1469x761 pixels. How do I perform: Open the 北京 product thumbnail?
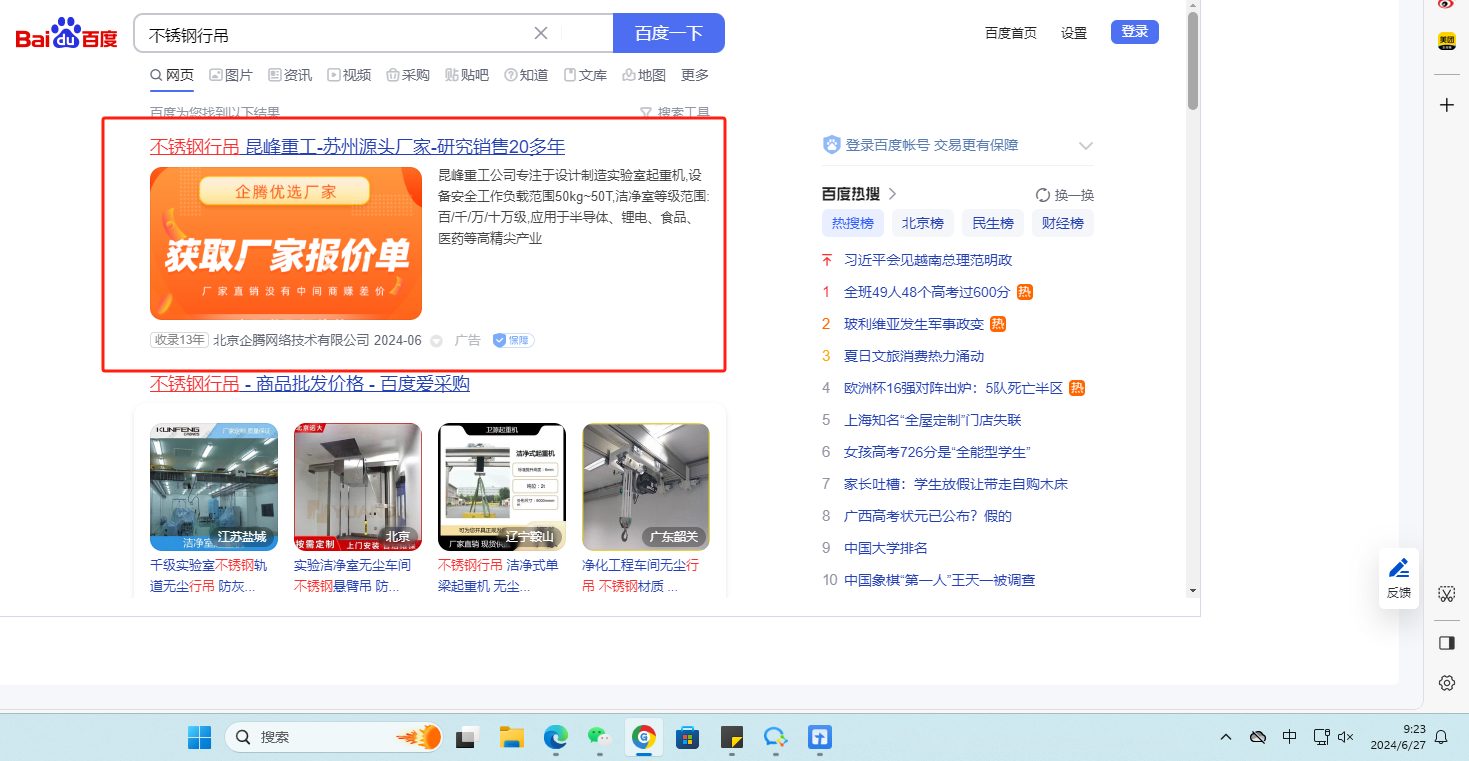tap(358, 487)
